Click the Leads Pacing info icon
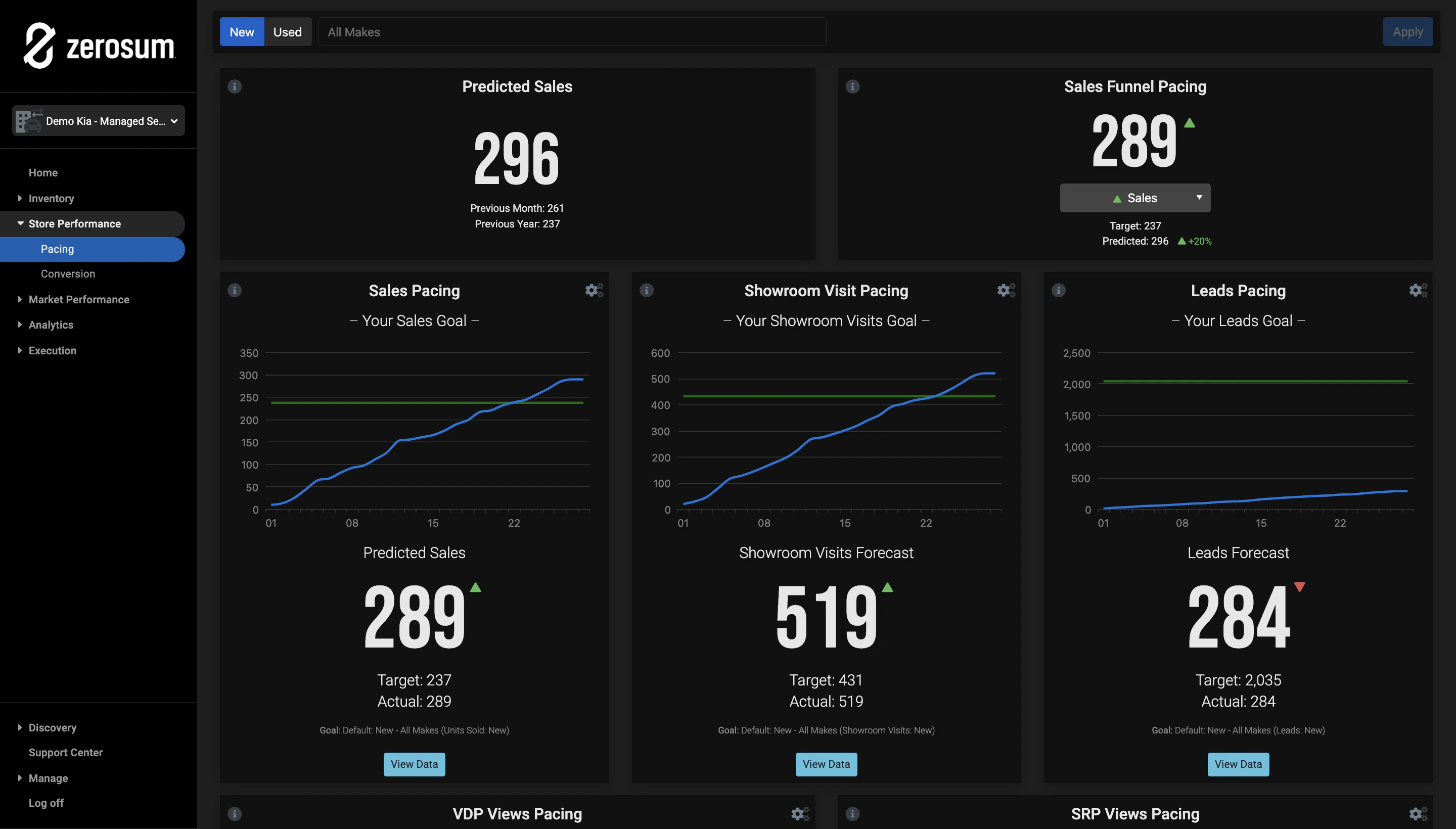The width and height of the screenshot is (1456, 829). [x=1059, y=290]
